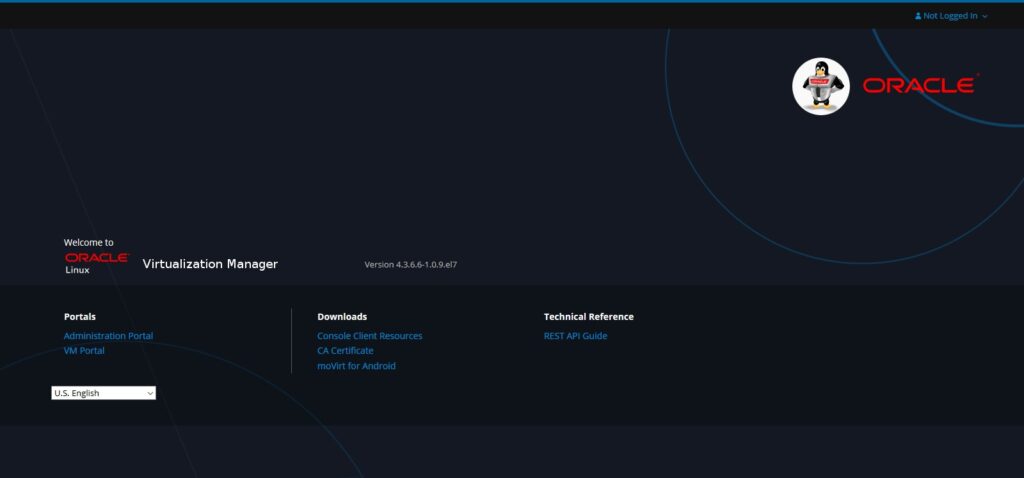The height and width of the screenshot is (478, 1024).
Task: Open the REST API Guide
Action: [575, 336]
